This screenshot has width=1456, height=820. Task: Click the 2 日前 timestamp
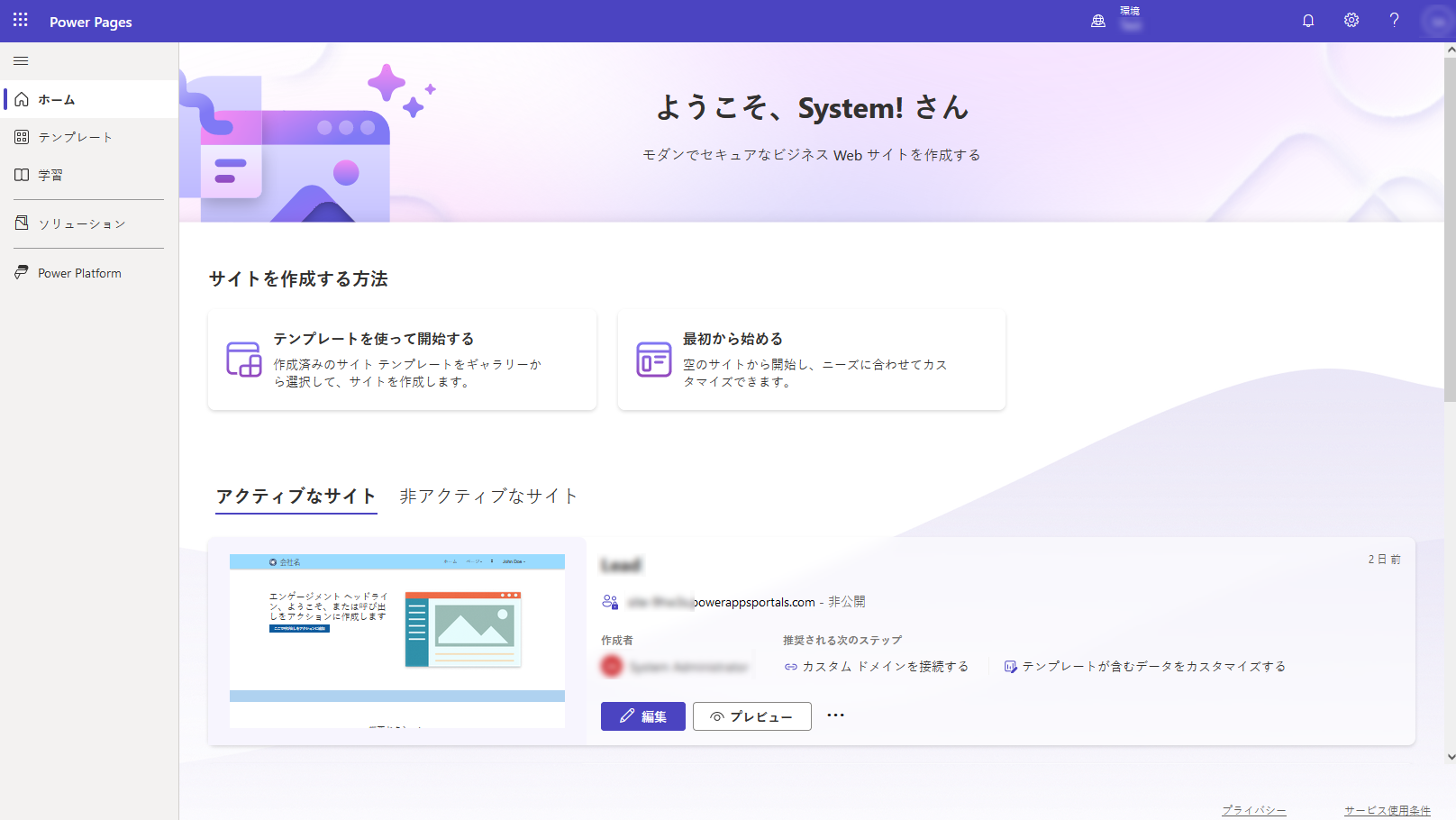(1384, 560)
